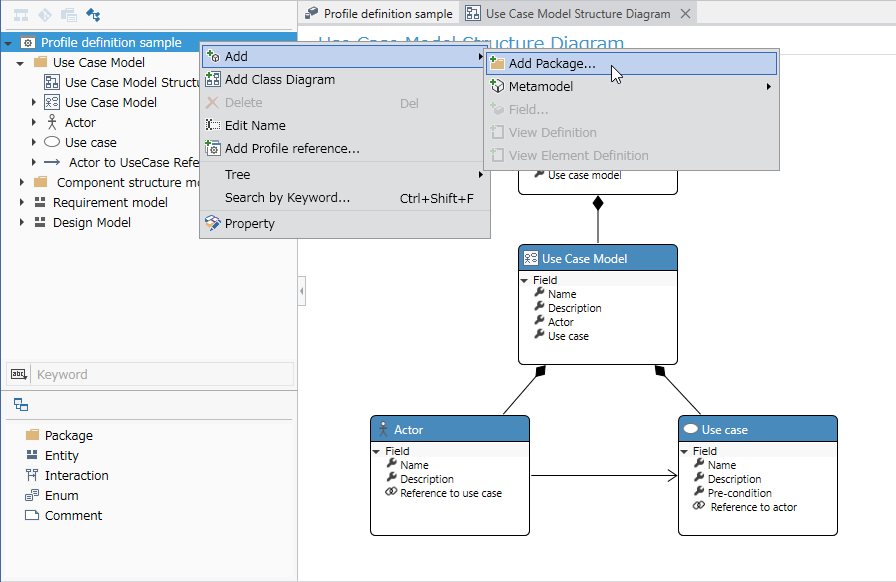896x582 pixels.
Task: Open the Tree submenu
Action: click(345, 174)
